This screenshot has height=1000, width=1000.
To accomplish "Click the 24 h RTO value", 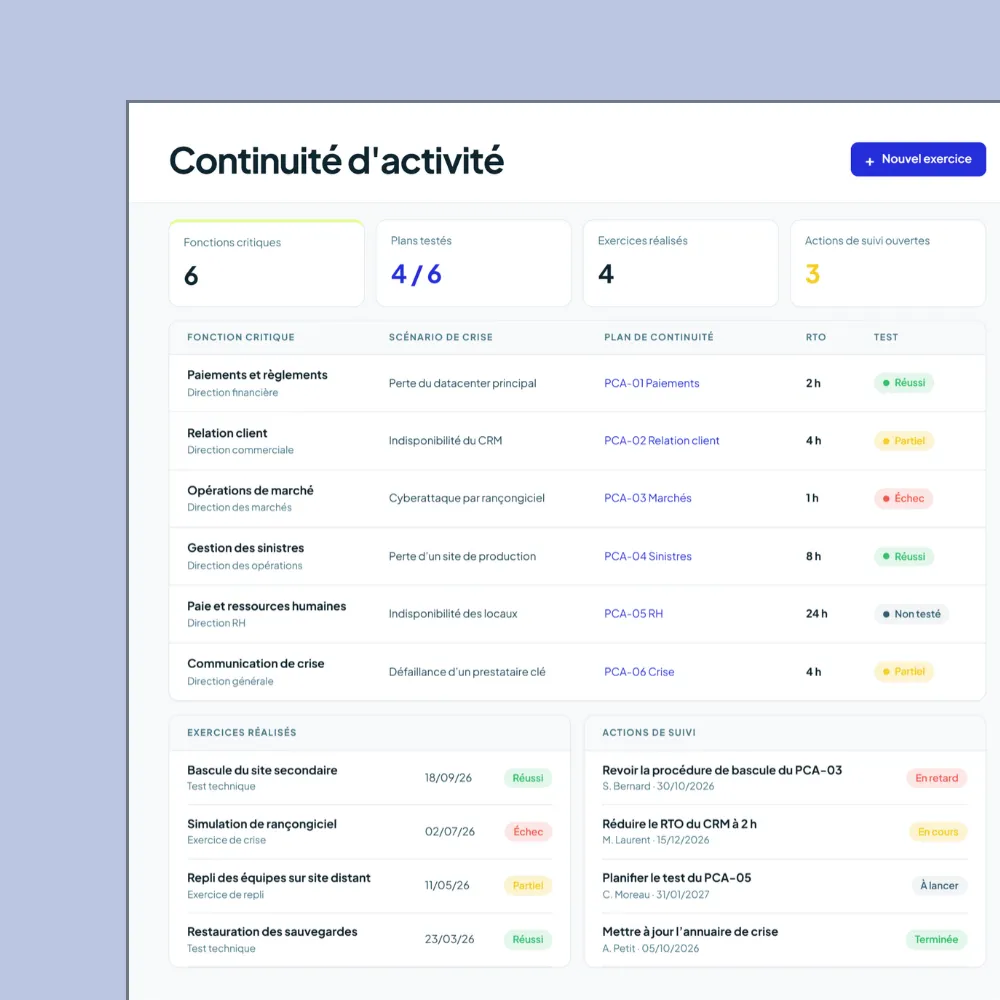I will coord(816,614).
